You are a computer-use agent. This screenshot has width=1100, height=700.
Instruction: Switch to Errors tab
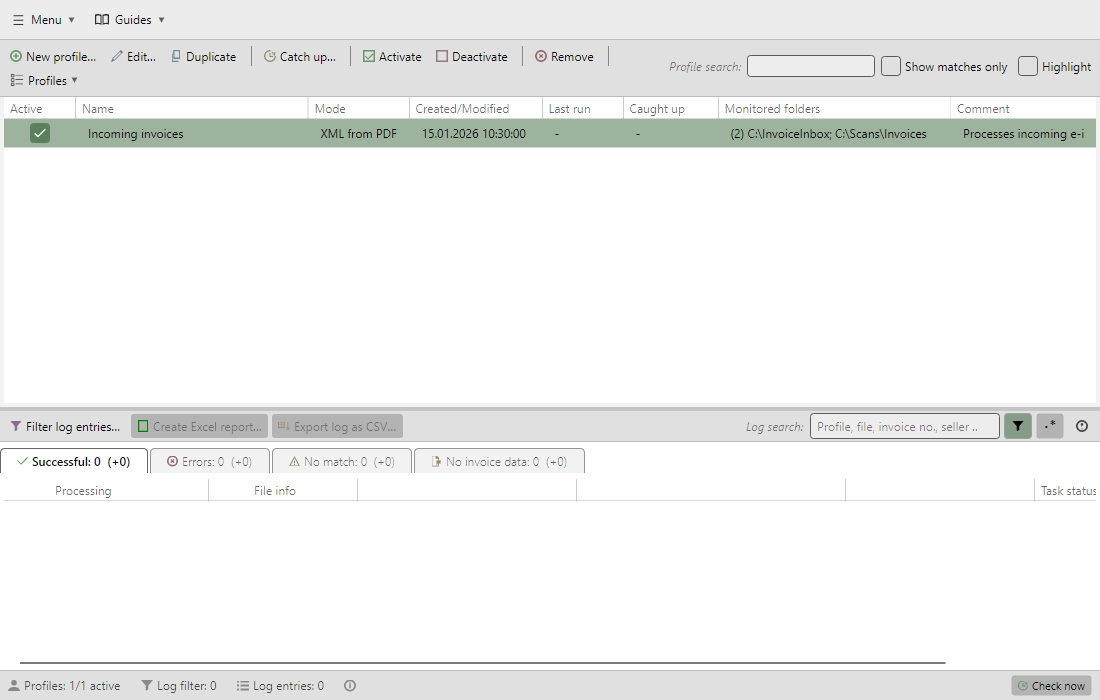210,462
